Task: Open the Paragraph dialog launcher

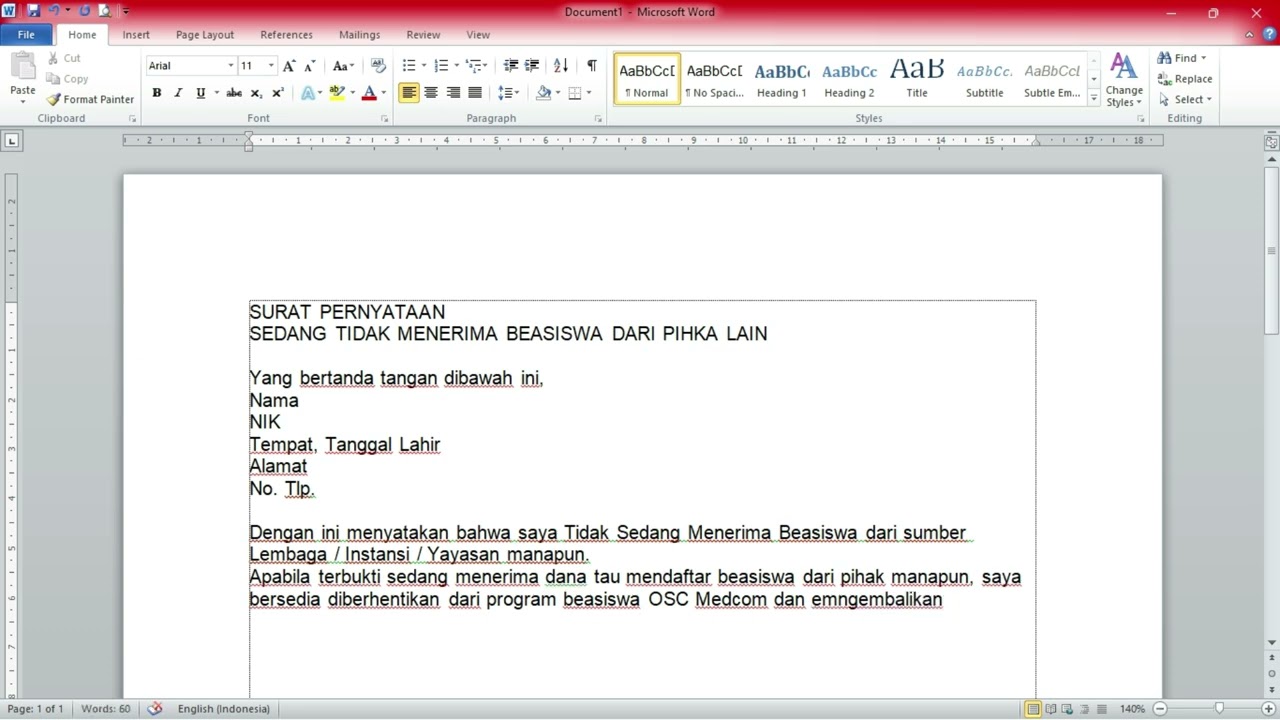Action: pyautogui.click(x=598, y=119)
